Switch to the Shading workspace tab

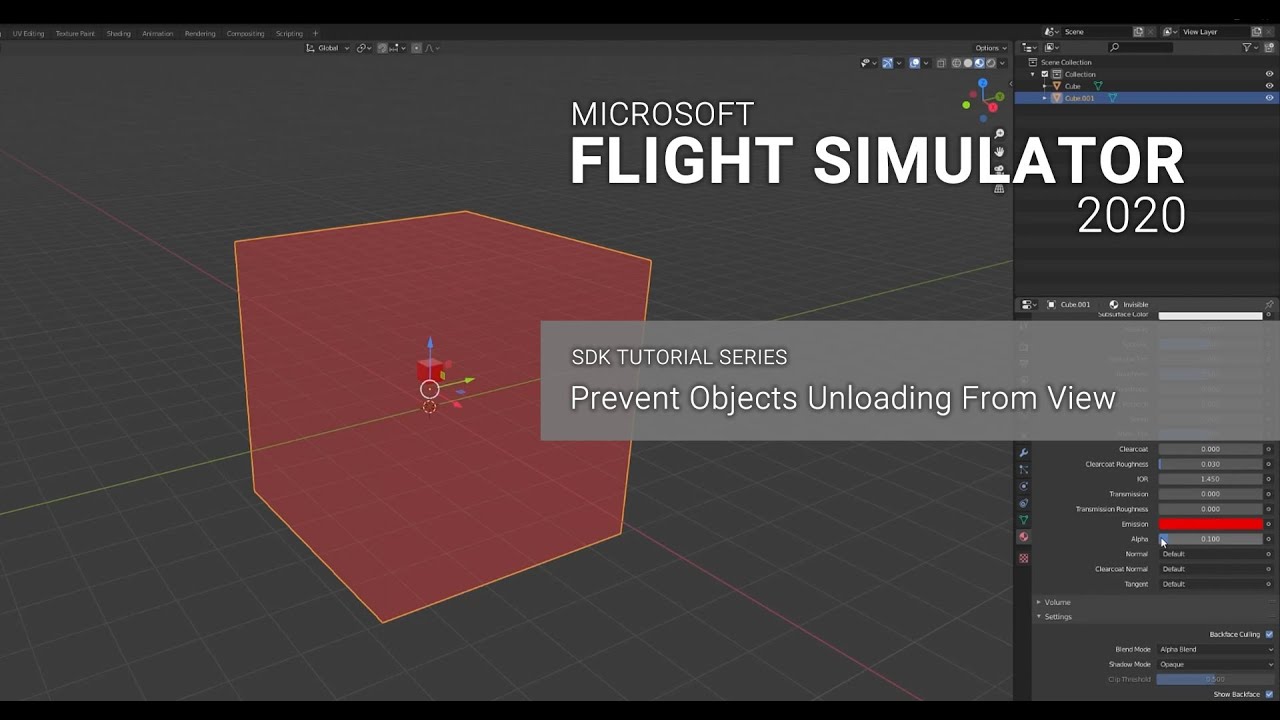[118, 33]
